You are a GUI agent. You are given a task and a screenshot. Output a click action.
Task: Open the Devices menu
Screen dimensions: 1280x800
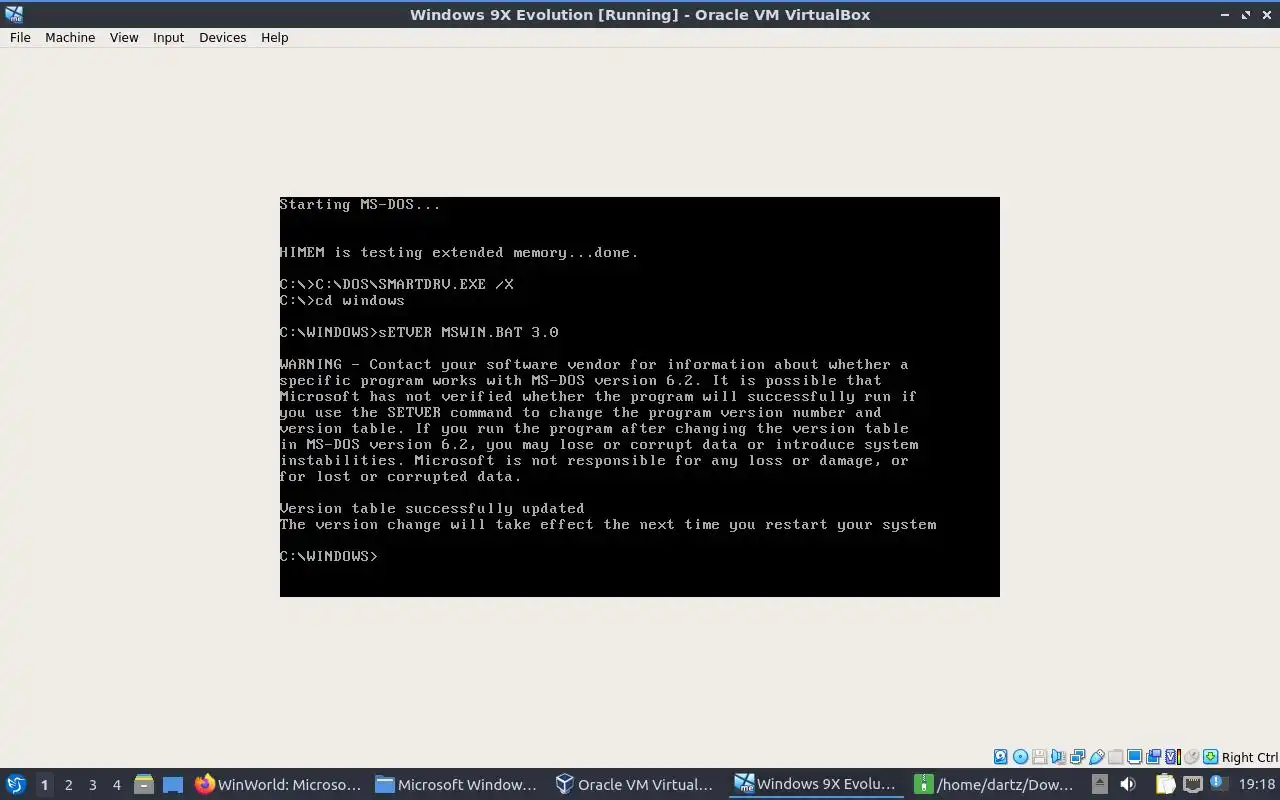(222, 37)
